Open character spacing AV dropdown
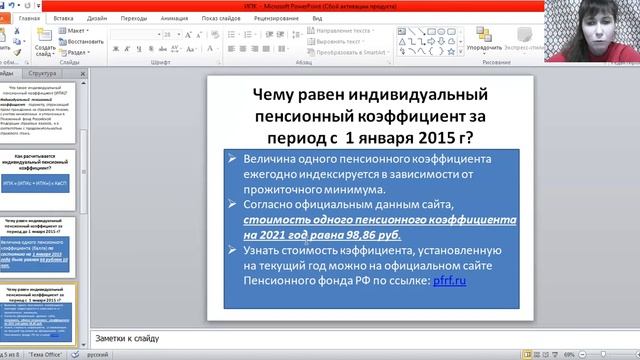The width and height of the screenshot is (640, 360). tap(176, 49)
